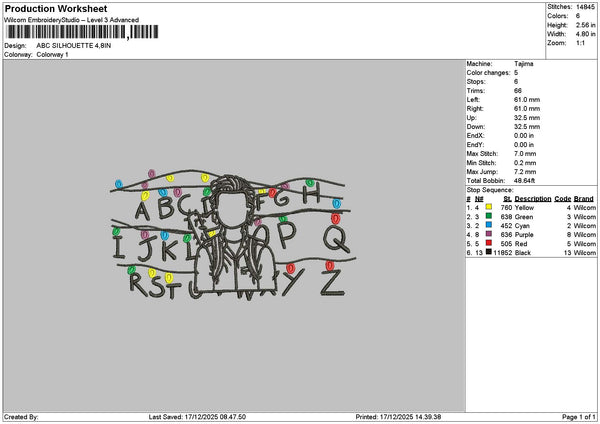Click the 'Wilcom' brand in the Yellow row
Image resolution: width=600 pixels, height=424 pixels.
coord(585,208)
